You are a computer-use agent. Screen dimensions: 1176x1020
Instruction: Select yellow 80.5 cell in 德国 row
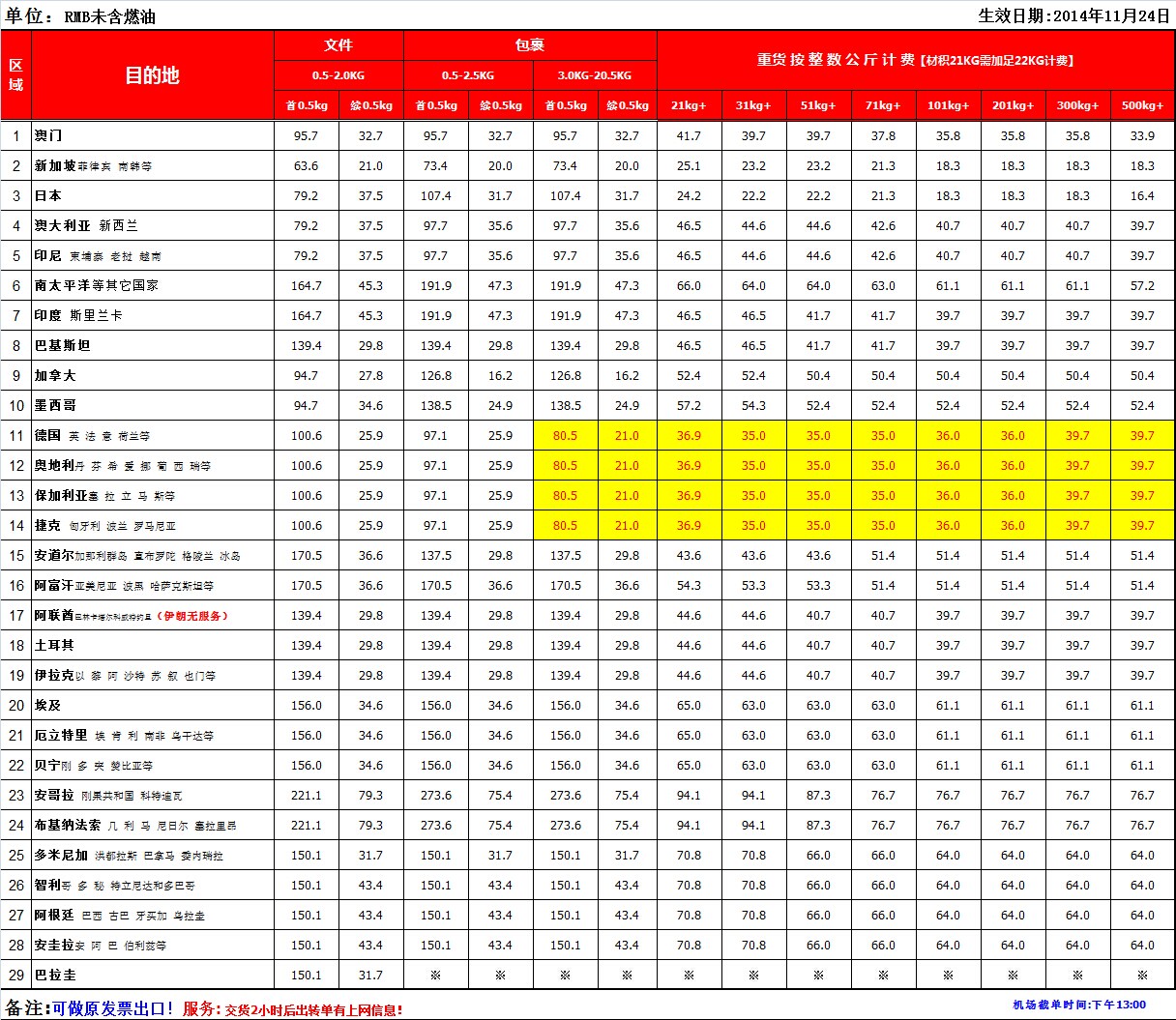click(565, 436)
